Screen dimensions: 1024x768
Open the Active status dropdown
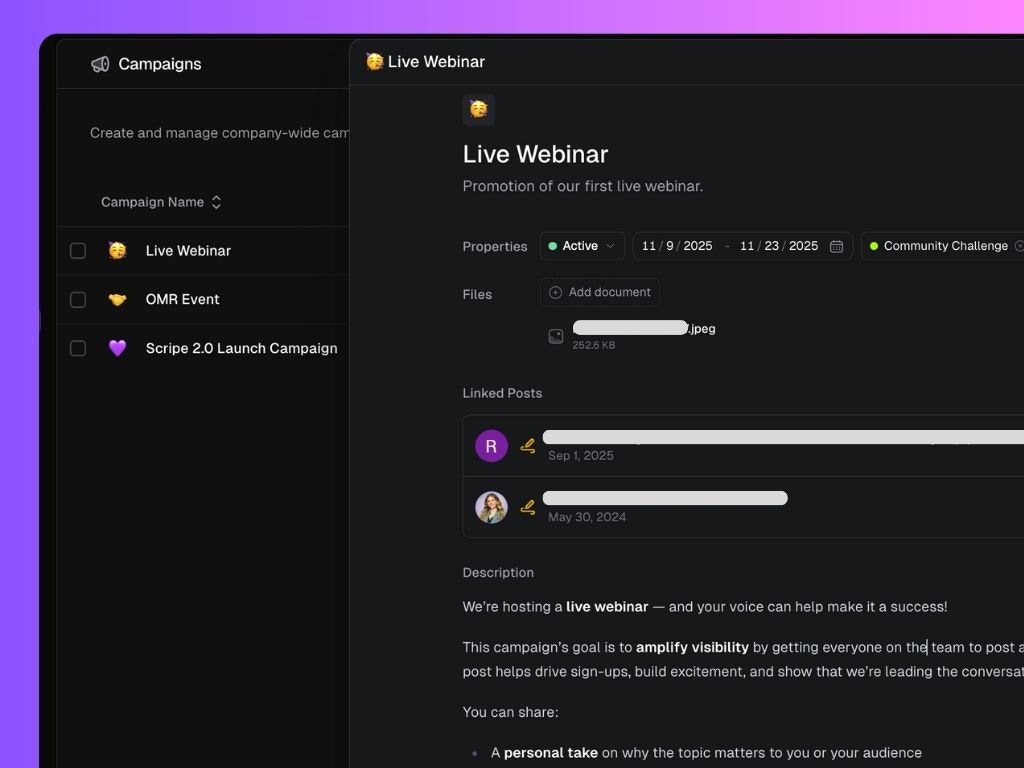coord(582,246)
